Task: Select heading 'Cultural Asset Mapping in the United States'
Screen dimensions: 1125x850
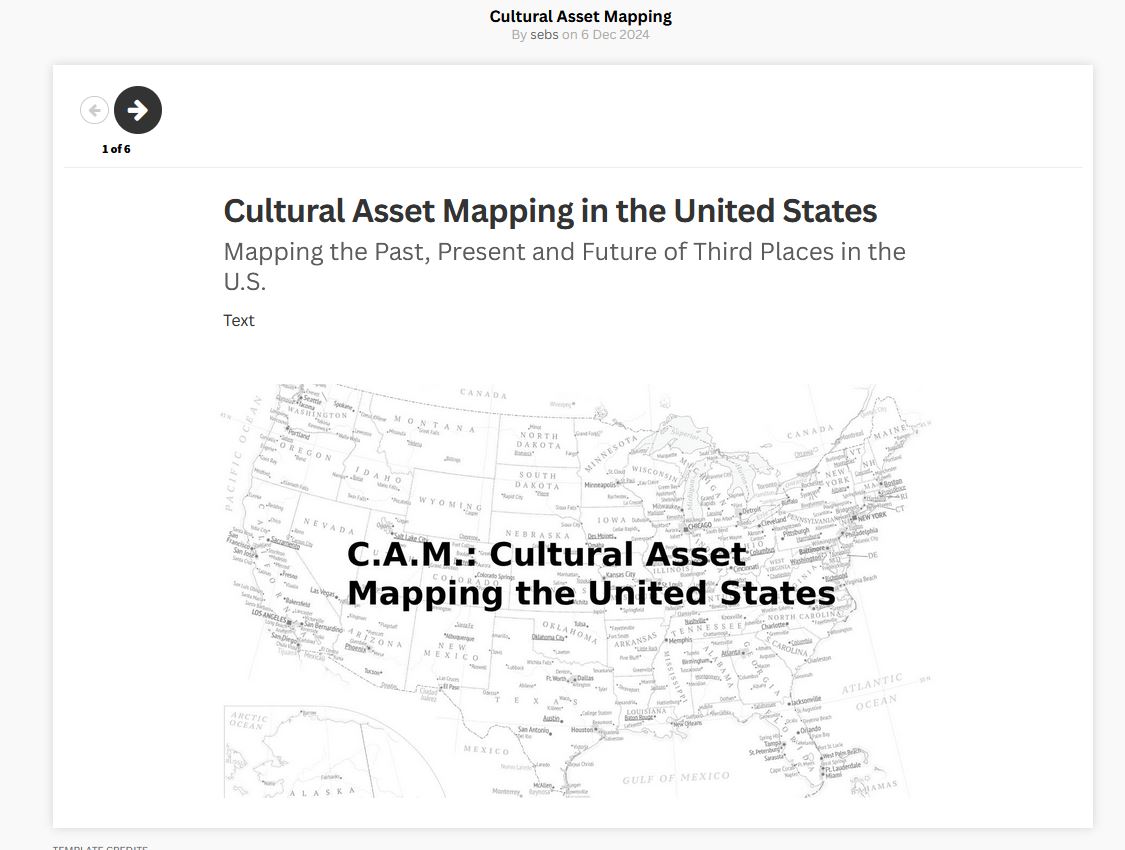Action: coord(550,211)
